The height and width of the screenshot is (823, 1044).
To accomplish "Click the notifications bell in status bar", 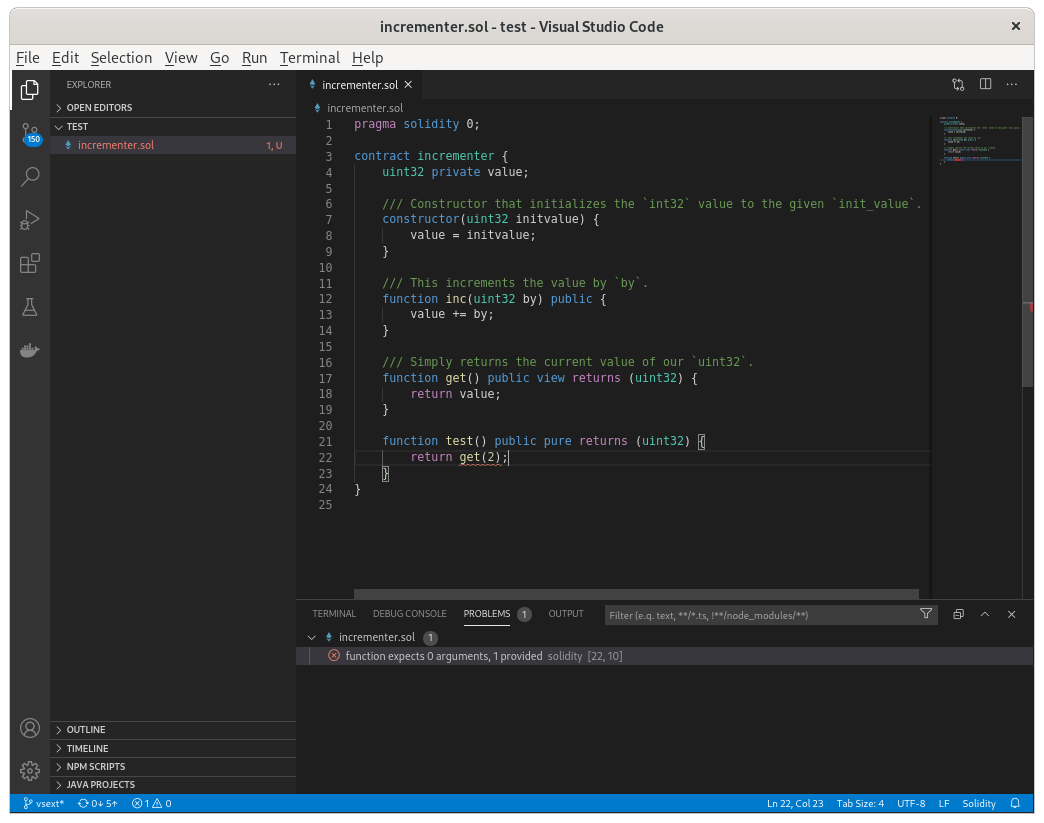I will point(1015,803).
